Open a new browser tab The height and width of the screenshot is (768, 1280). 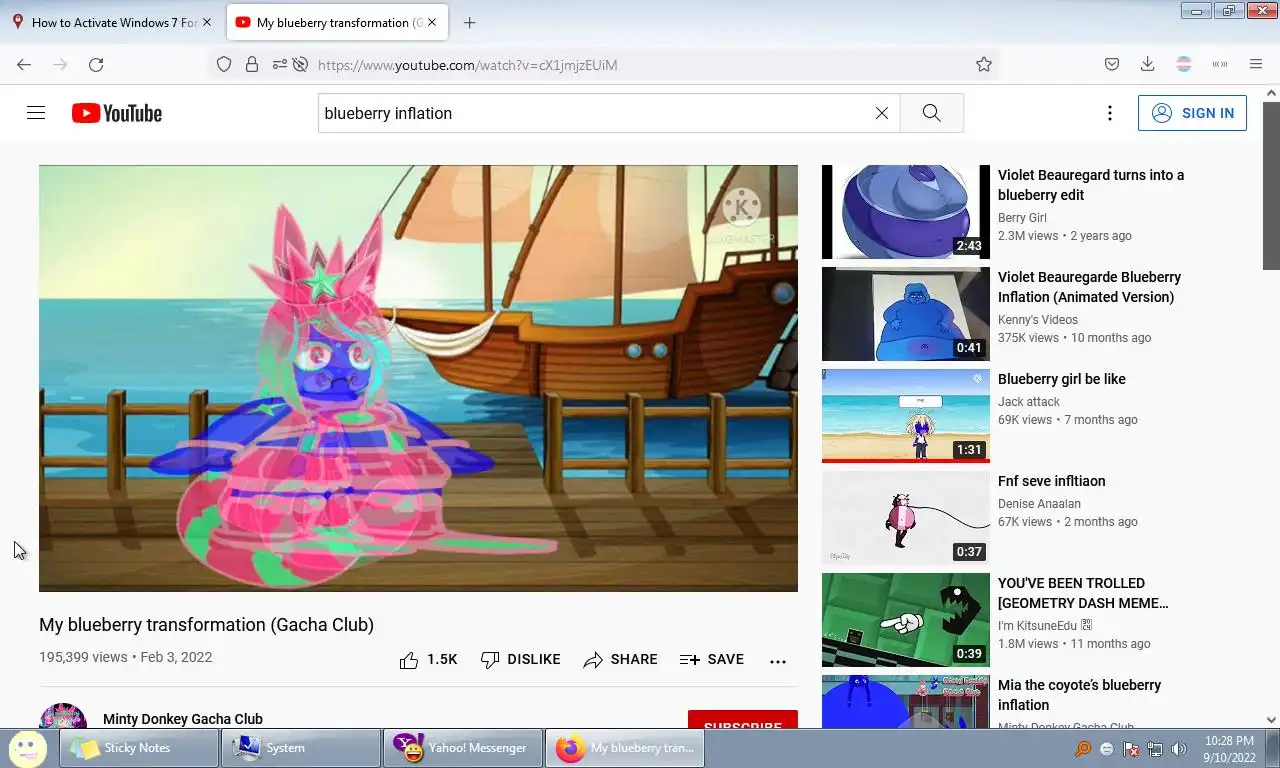tap(469, 22)
